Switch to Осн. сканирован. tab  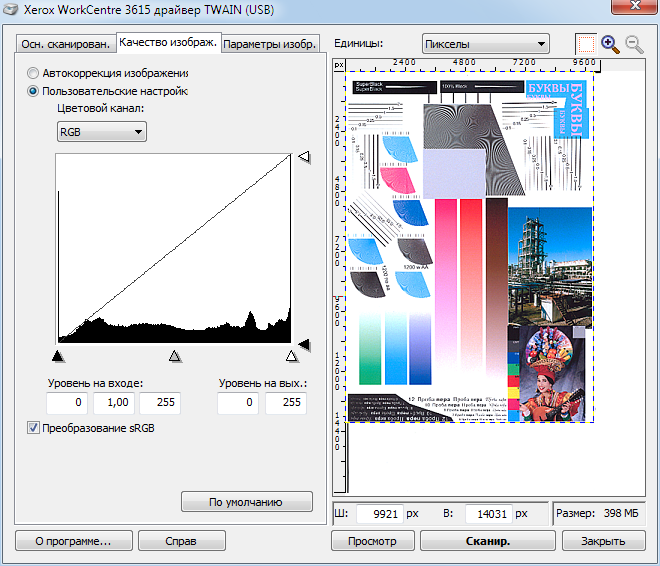point(66,44)
